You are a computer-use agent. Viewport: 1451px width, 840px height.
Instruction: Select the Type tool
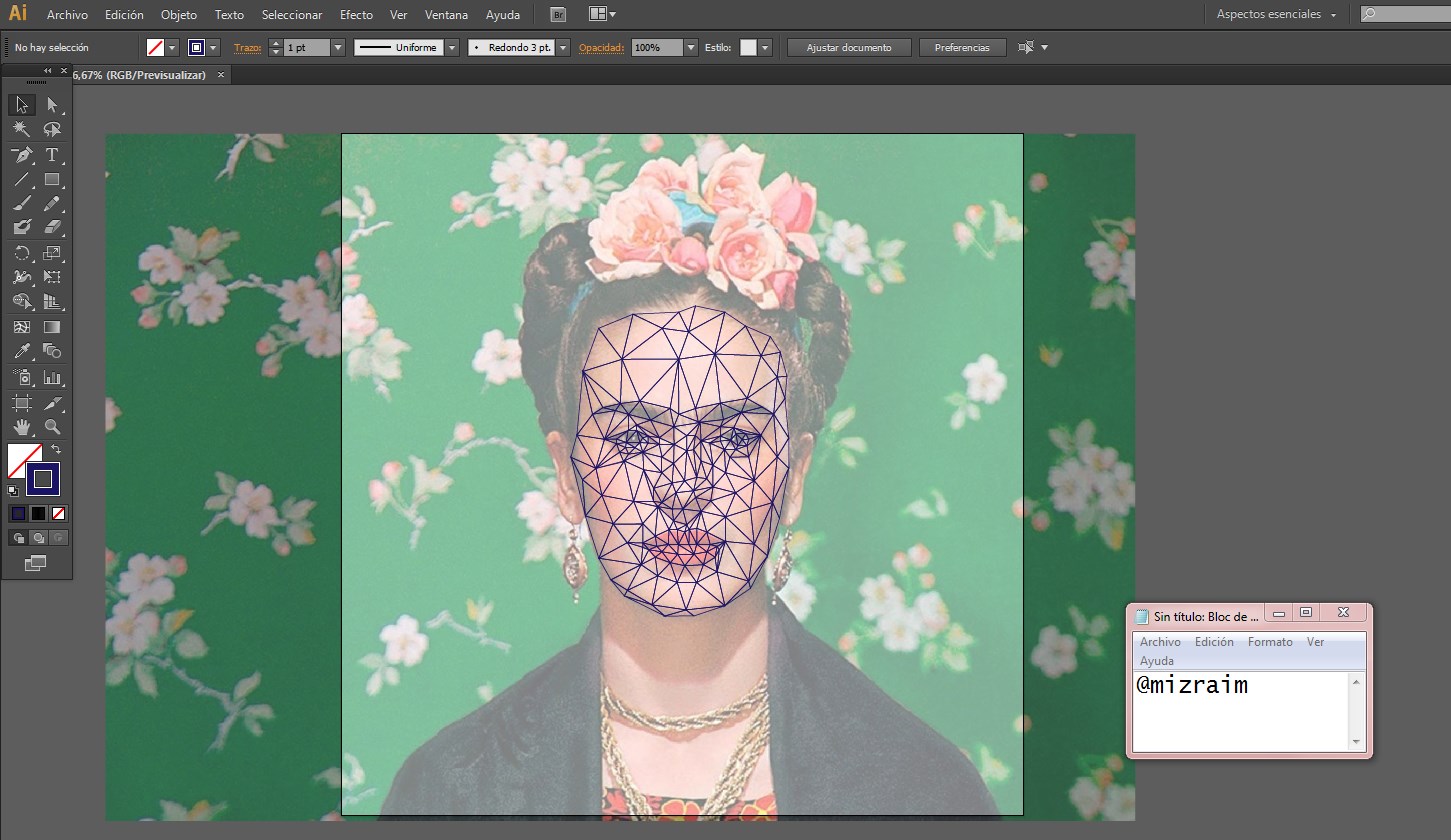[52, 154]
